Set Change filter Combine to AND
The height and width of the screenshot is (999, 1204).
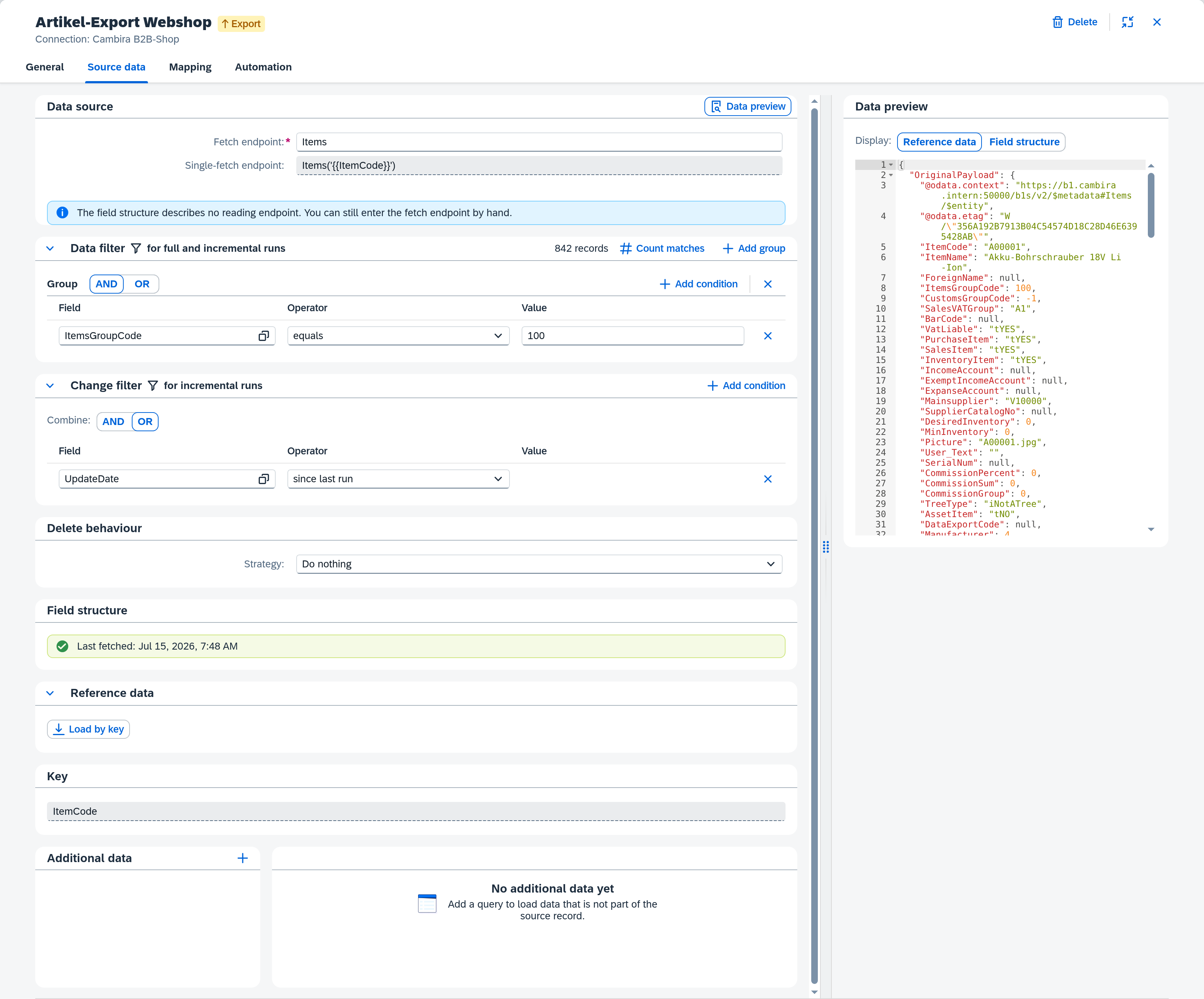[113, 421]
